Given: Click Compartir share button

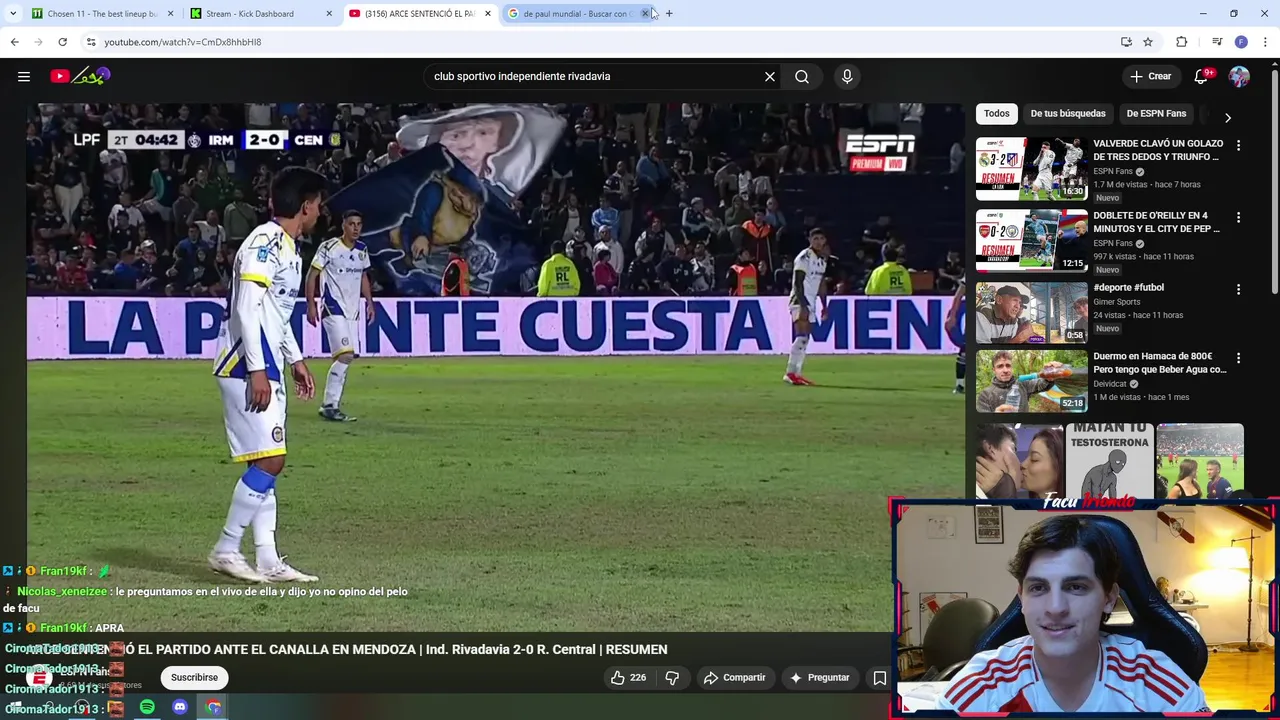Looking at the screenshot, I should pos(734,677).
